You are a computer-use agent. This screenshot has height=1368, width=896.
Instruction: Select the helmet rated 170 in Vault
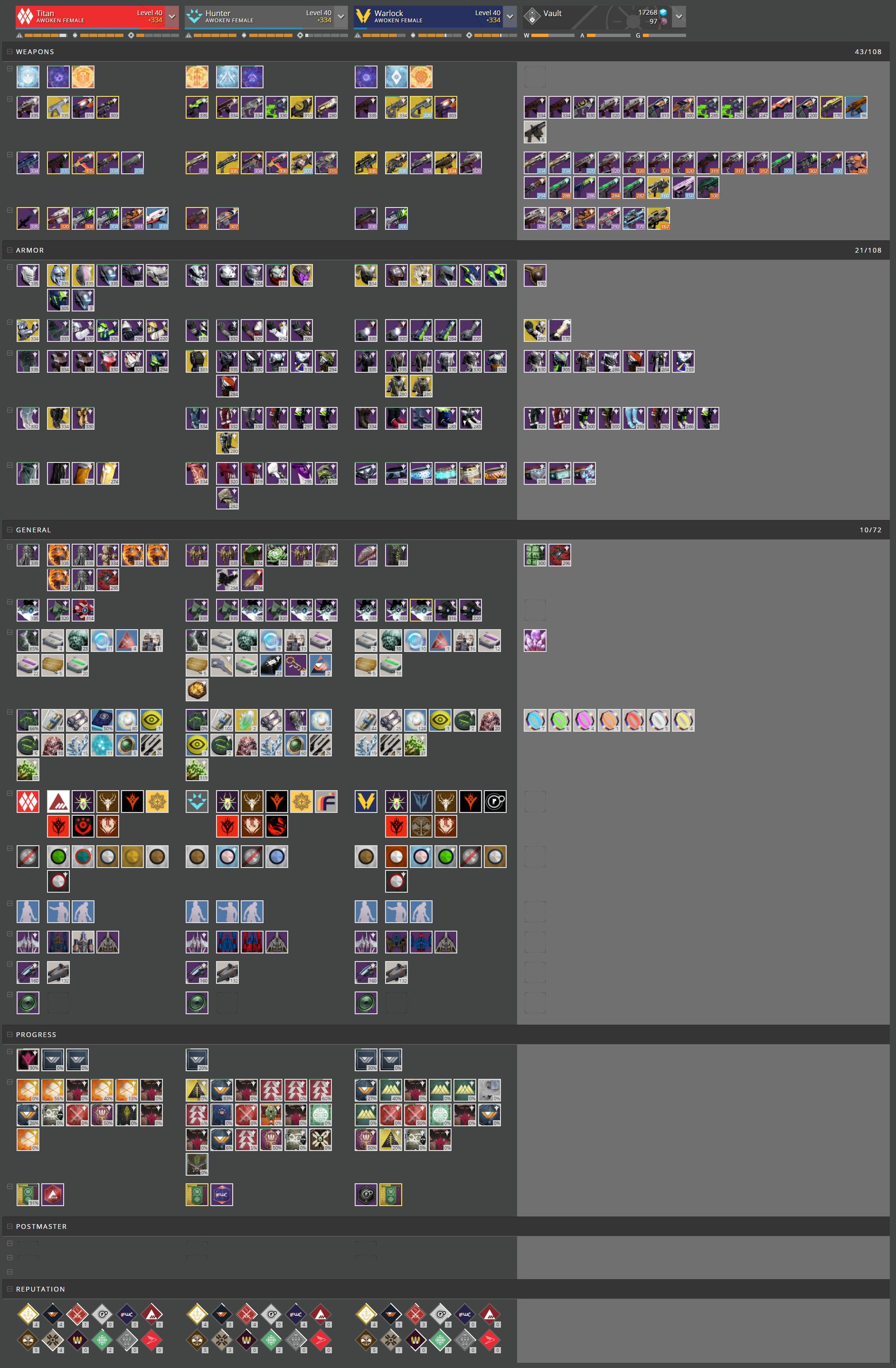[x=535, y=275]
